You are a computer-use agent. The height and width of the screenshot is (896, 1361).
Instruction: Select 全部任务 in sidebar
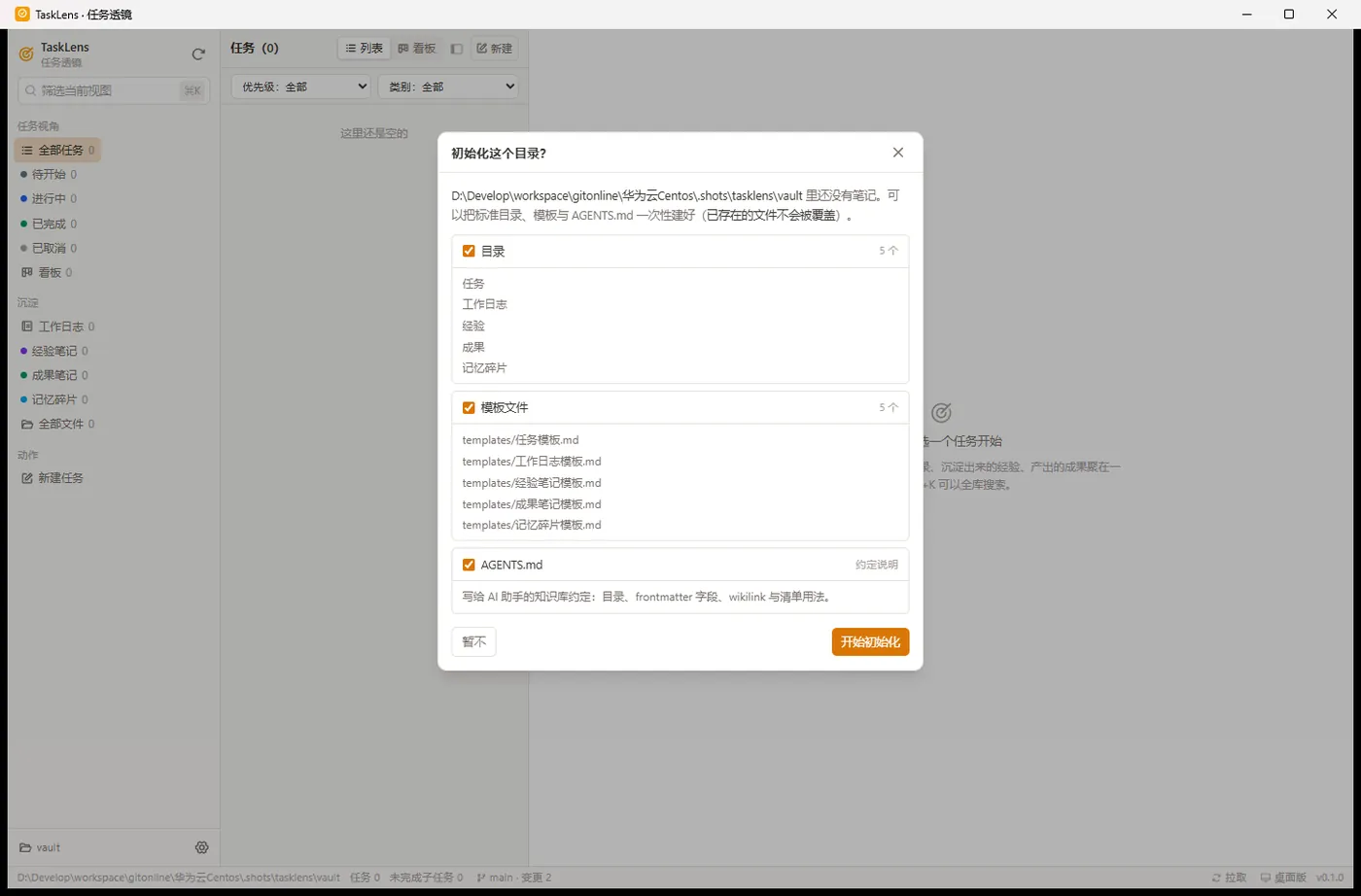[x=57, y=151]
